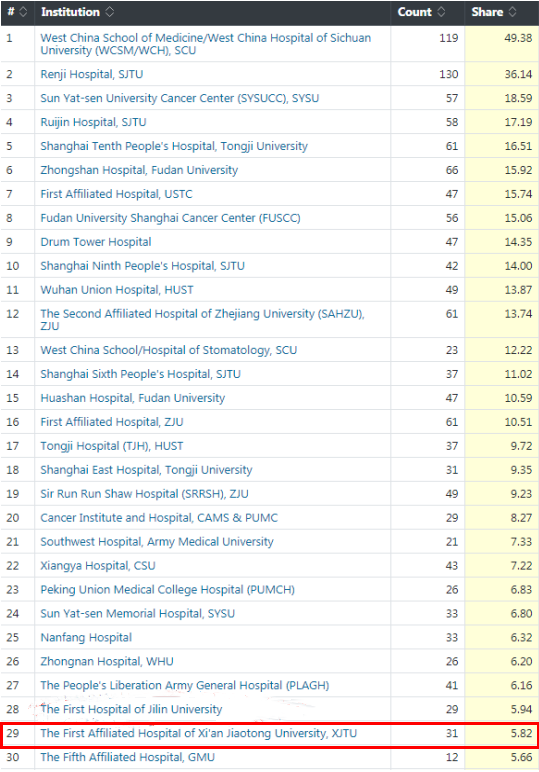Image resolution: width=539 pixels, height=772 pixels.
Task: Open Xiangya Hospital, CSU link
Action: (98, 566)
